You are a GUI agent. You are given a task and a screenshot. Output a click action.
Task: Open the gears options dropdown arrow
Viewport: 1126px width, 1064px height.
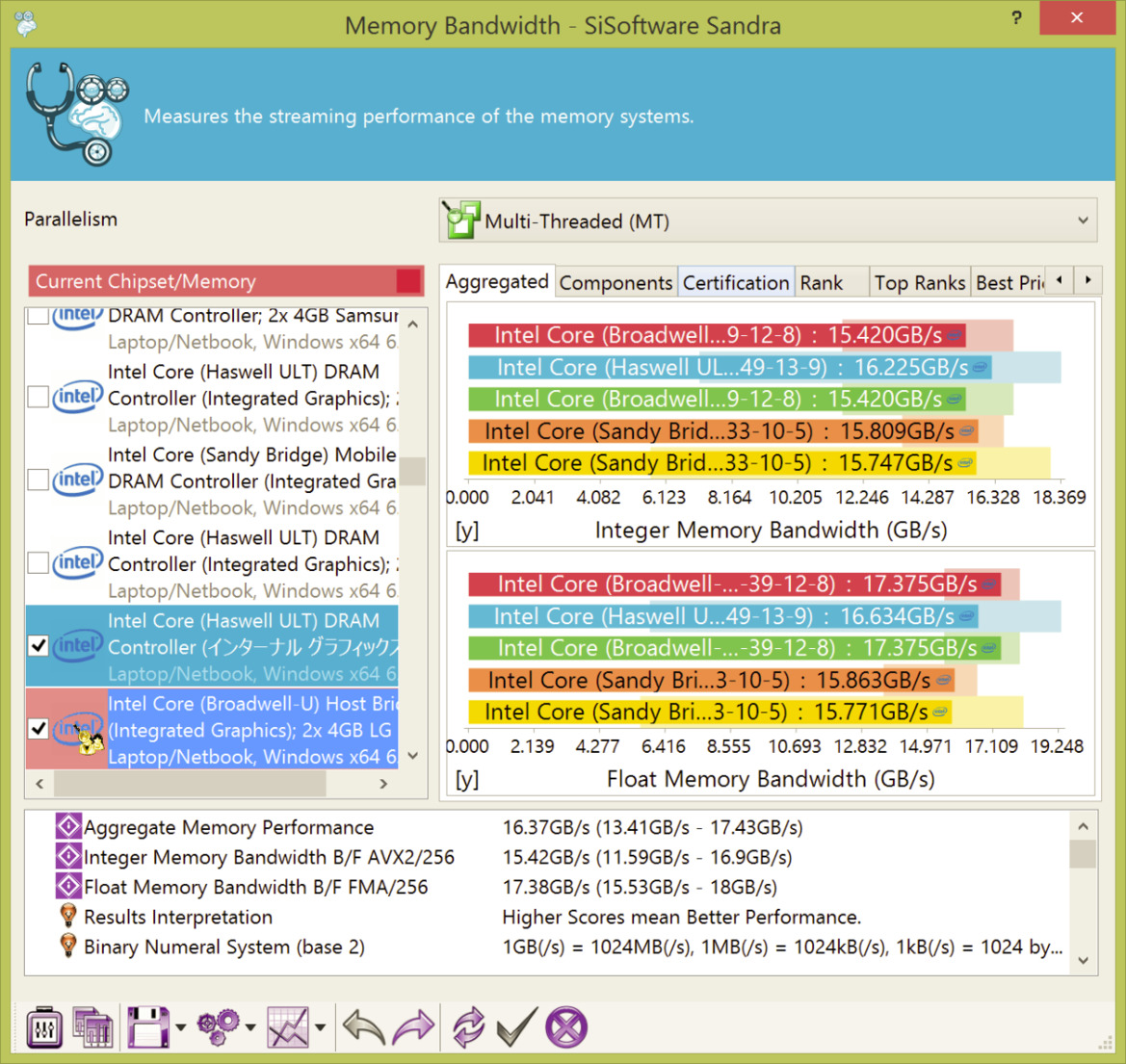tap(249, 1028)
